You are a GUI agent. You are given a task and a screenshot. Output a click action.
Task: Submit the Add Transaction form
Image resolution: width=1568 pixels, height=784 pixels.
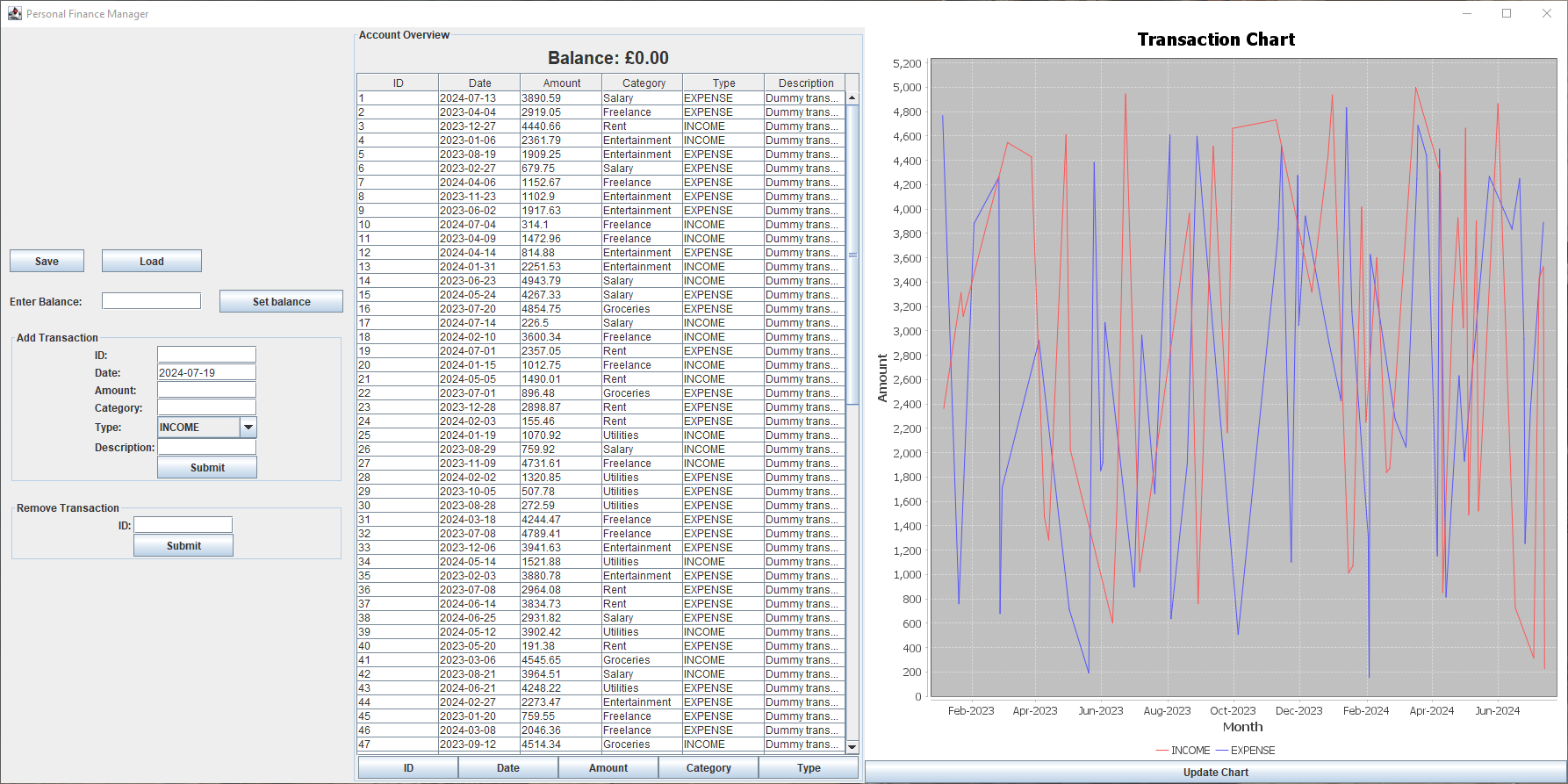207,467
